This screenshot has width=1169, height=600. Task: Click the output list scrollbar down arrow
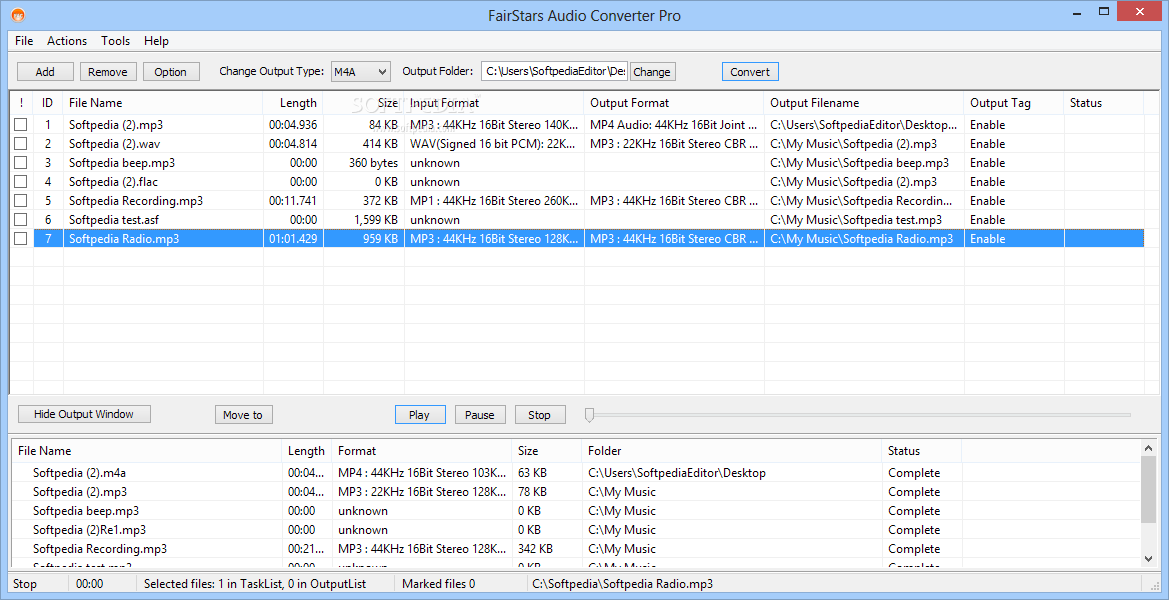(x=1149, y=558)
